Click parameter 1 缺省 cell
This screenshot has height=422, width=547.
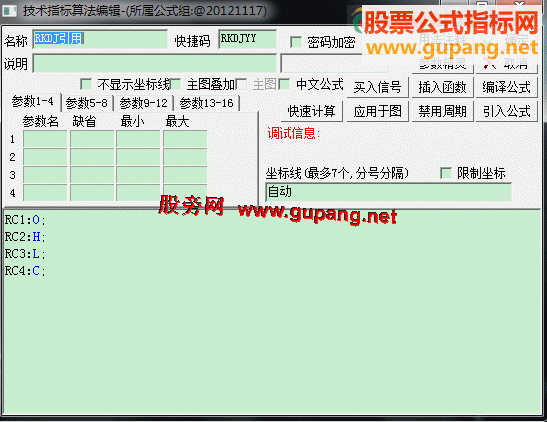pyautogui.click(x=92, y=139)
